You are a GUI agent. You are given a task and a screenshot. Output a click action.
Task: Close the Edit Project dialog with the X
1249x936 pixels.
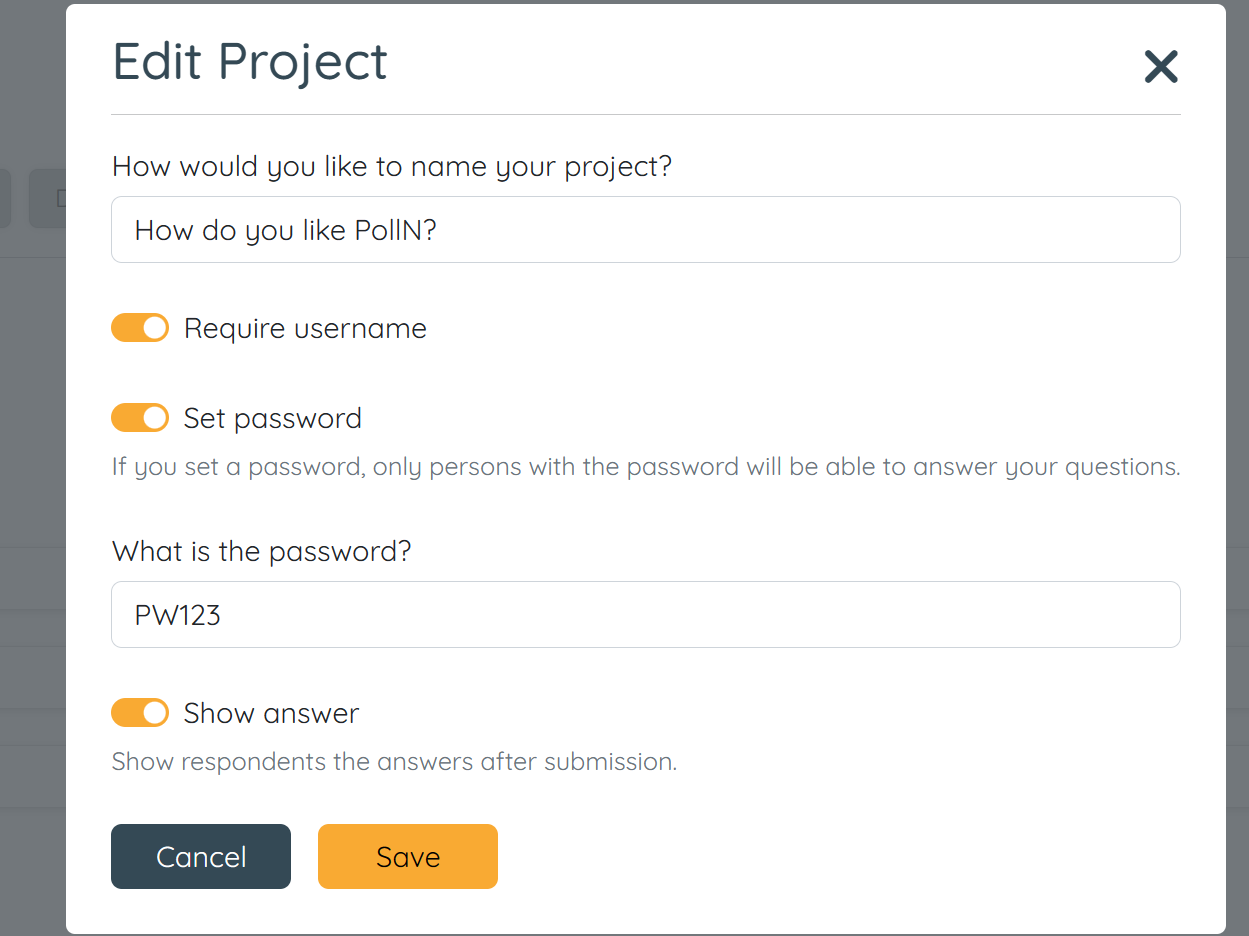(x=1160, y=66)
